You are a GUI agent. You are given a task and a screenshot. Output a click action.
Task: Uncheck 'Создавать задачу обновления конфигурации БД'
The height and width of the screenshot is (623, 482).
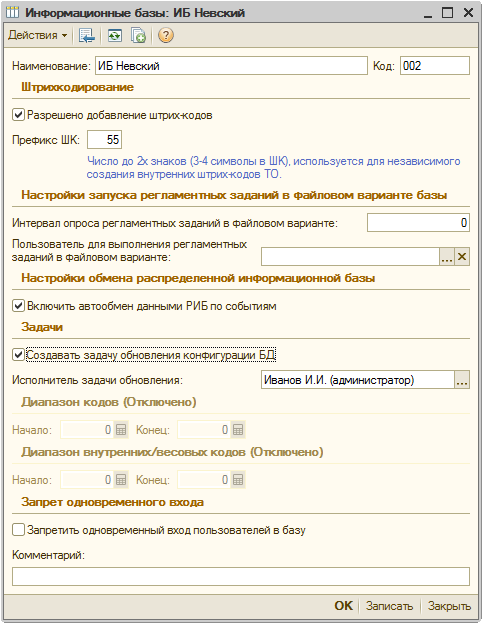[x=18, y=355]
